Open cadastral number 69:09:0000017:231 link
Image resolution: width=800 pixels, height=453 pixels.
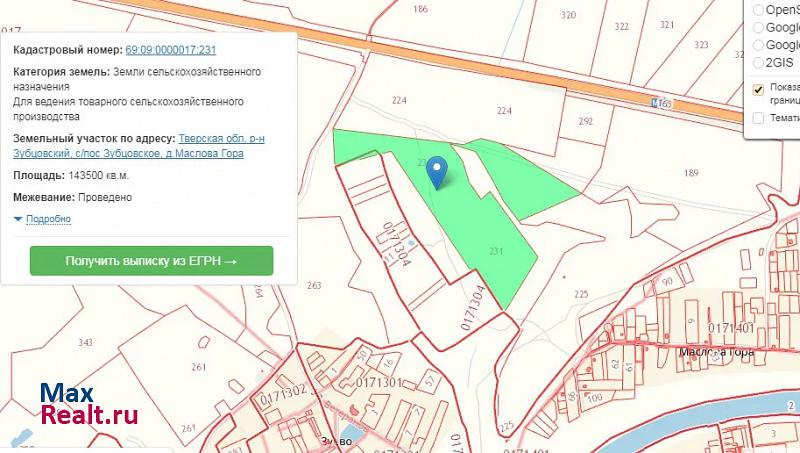(170, 50)
